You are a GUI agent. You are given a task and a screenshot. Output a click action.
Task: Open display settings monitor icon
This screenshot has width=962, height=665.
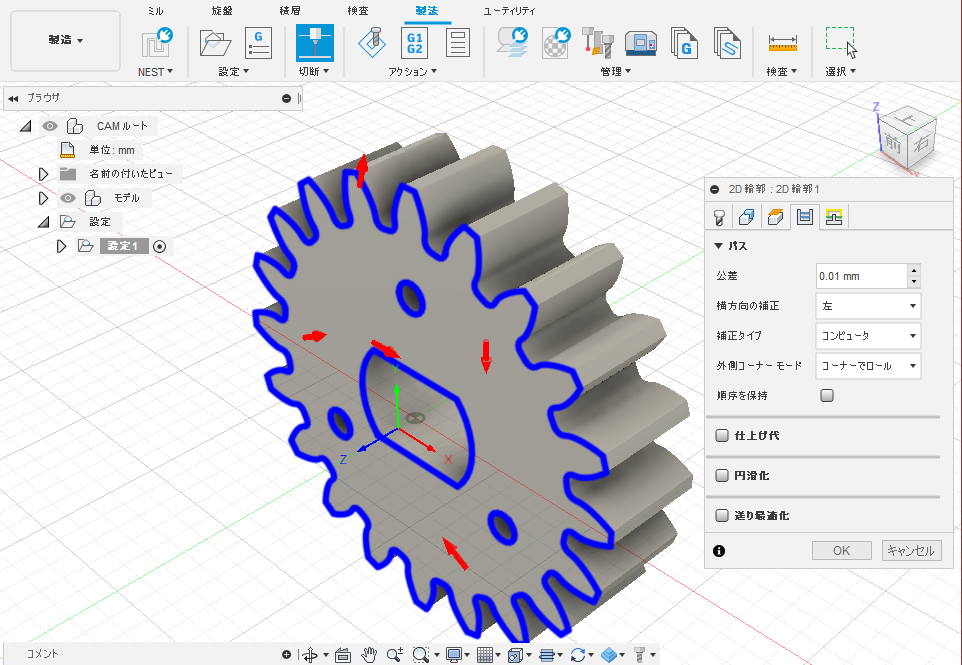tap(454, 655)
